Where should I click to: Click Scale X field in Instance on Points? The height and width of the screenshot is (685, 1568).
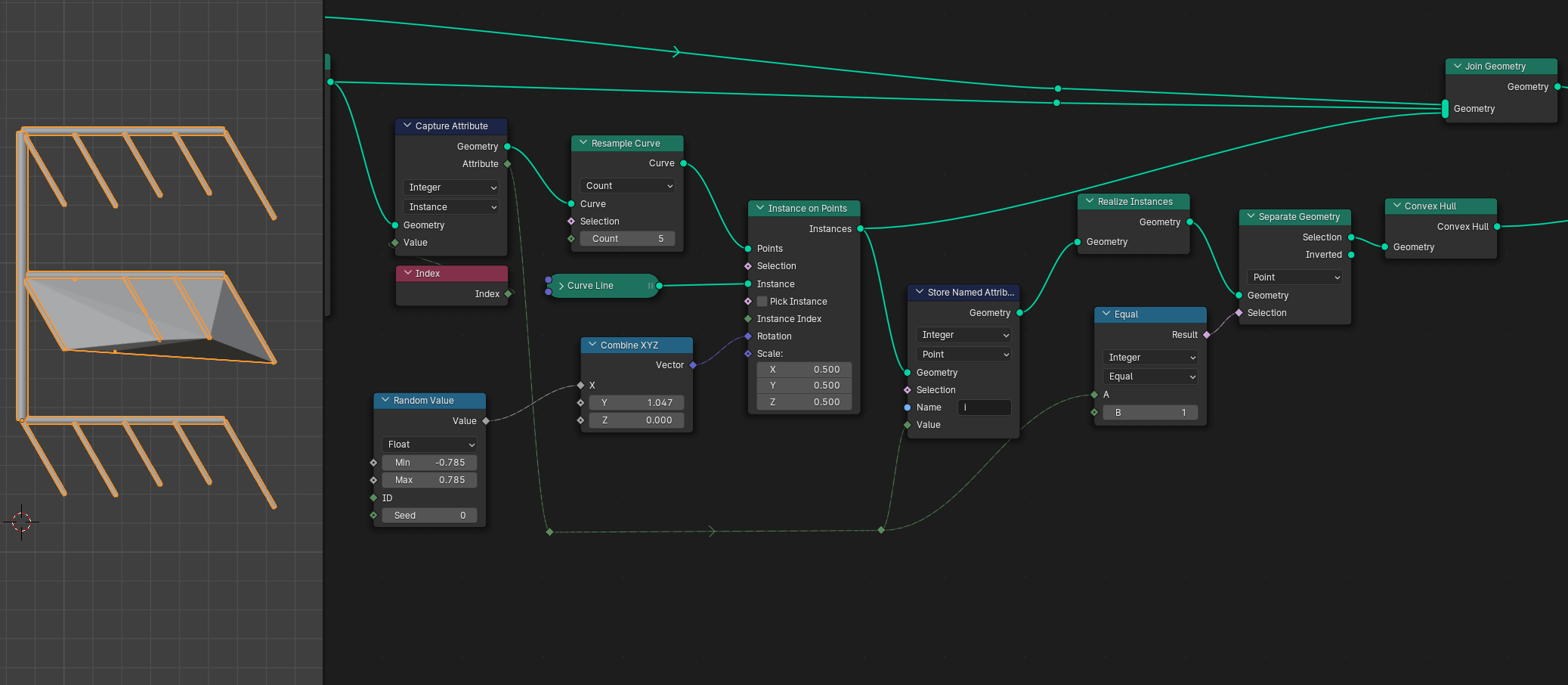(x=804, y=370)
